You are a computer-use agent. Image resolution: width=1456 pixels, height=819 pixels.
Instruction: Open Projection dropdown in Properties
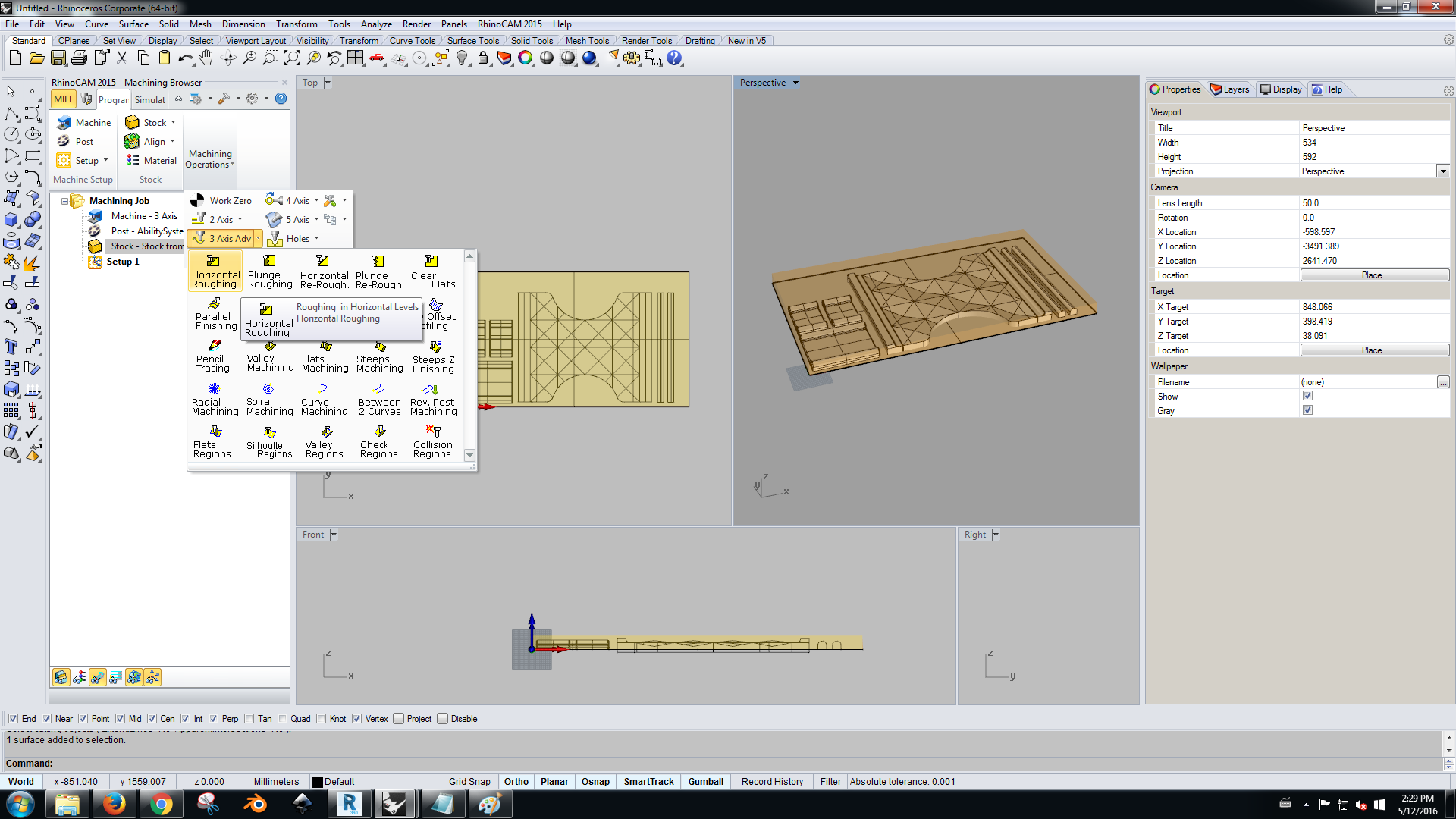pyautogui.click(x=1443, y=171)
